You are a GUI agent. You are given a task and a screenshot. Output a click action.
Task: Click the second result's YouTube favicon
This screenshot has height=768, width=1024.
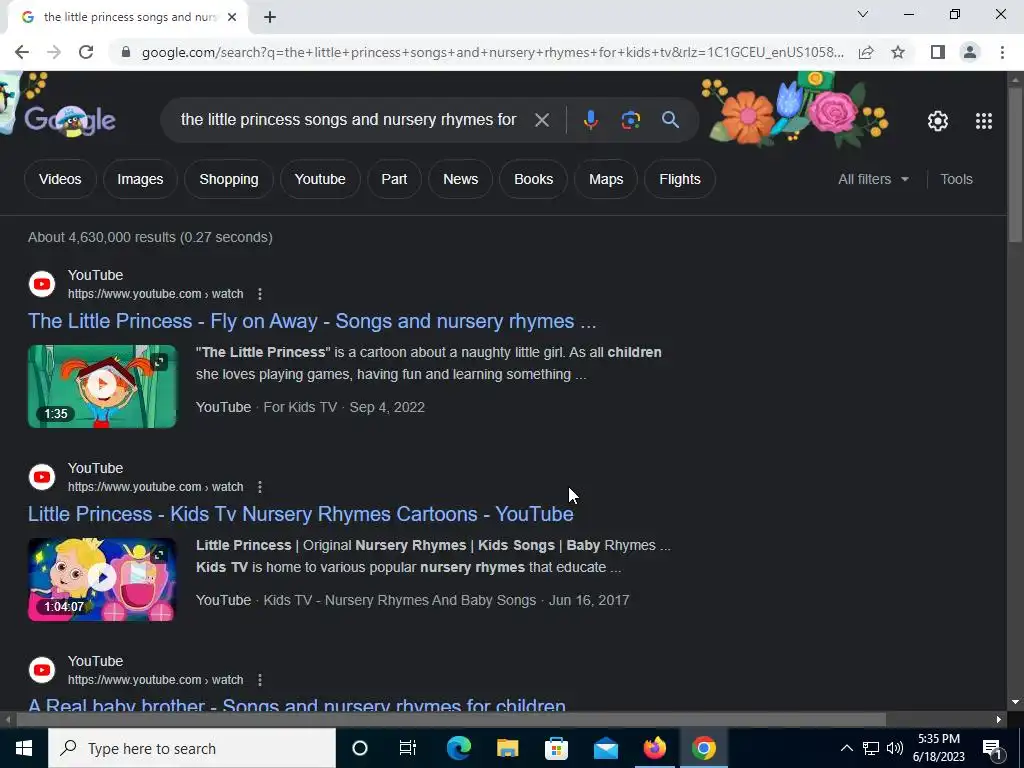(x=42, y=477)
